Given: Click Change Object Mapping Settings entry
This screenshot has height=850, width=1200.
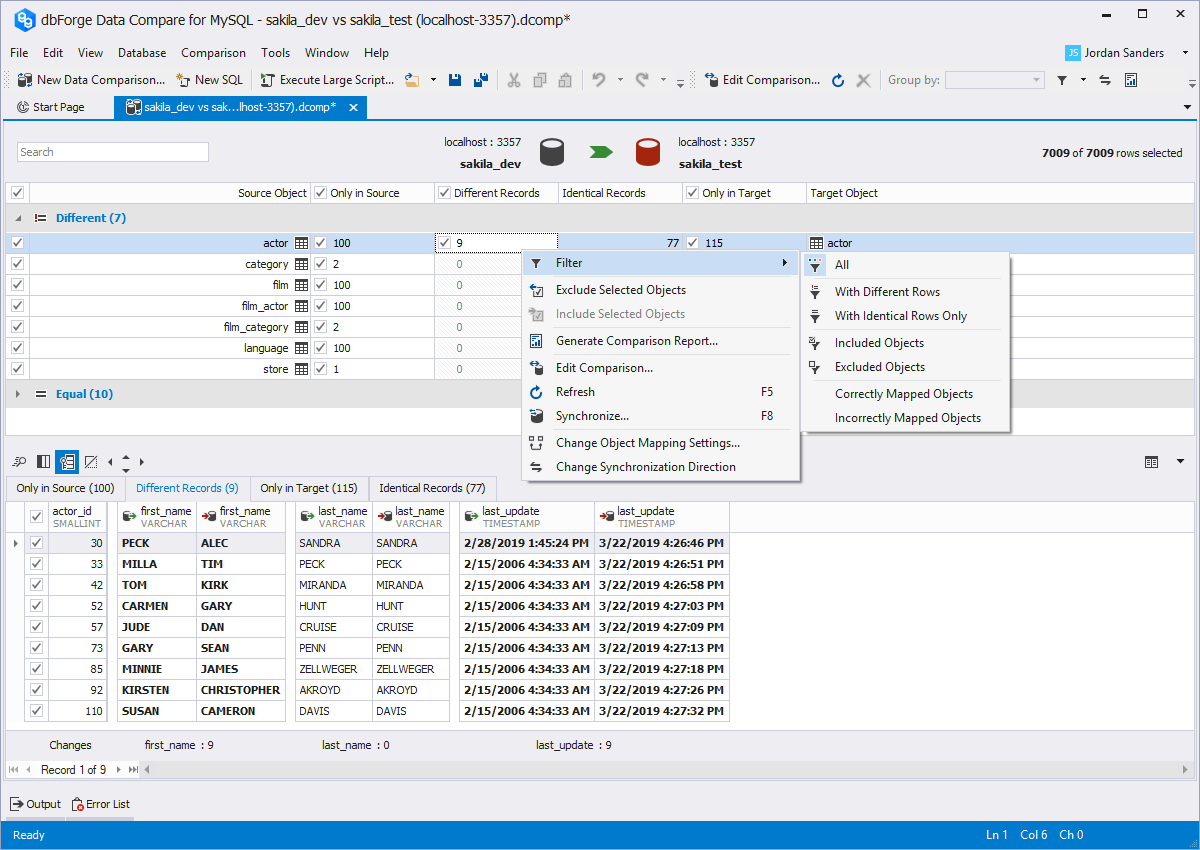Looking at the screenshot, I should (x=661, y=443).
